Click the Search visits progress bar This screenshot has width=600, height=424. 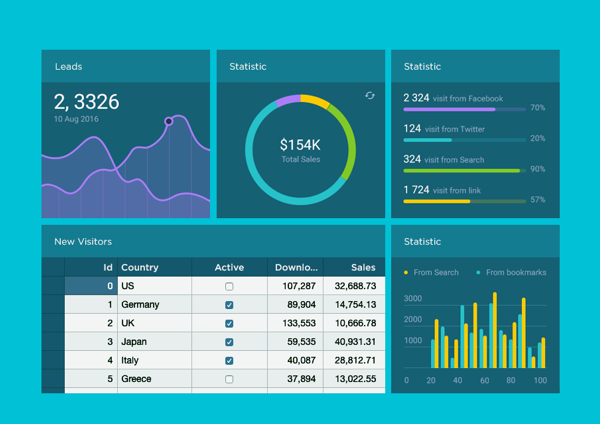[x=465, y=171]
